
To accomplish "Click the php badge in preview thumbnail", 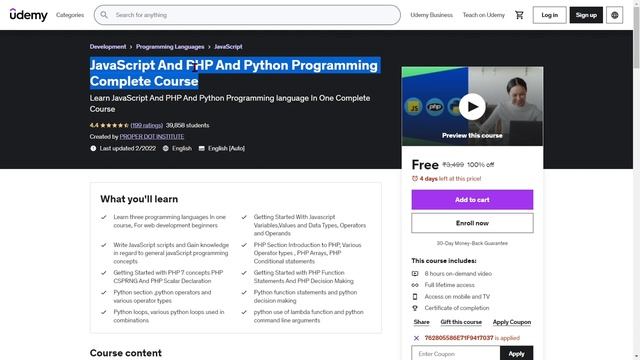I will (x=435, y=107).
